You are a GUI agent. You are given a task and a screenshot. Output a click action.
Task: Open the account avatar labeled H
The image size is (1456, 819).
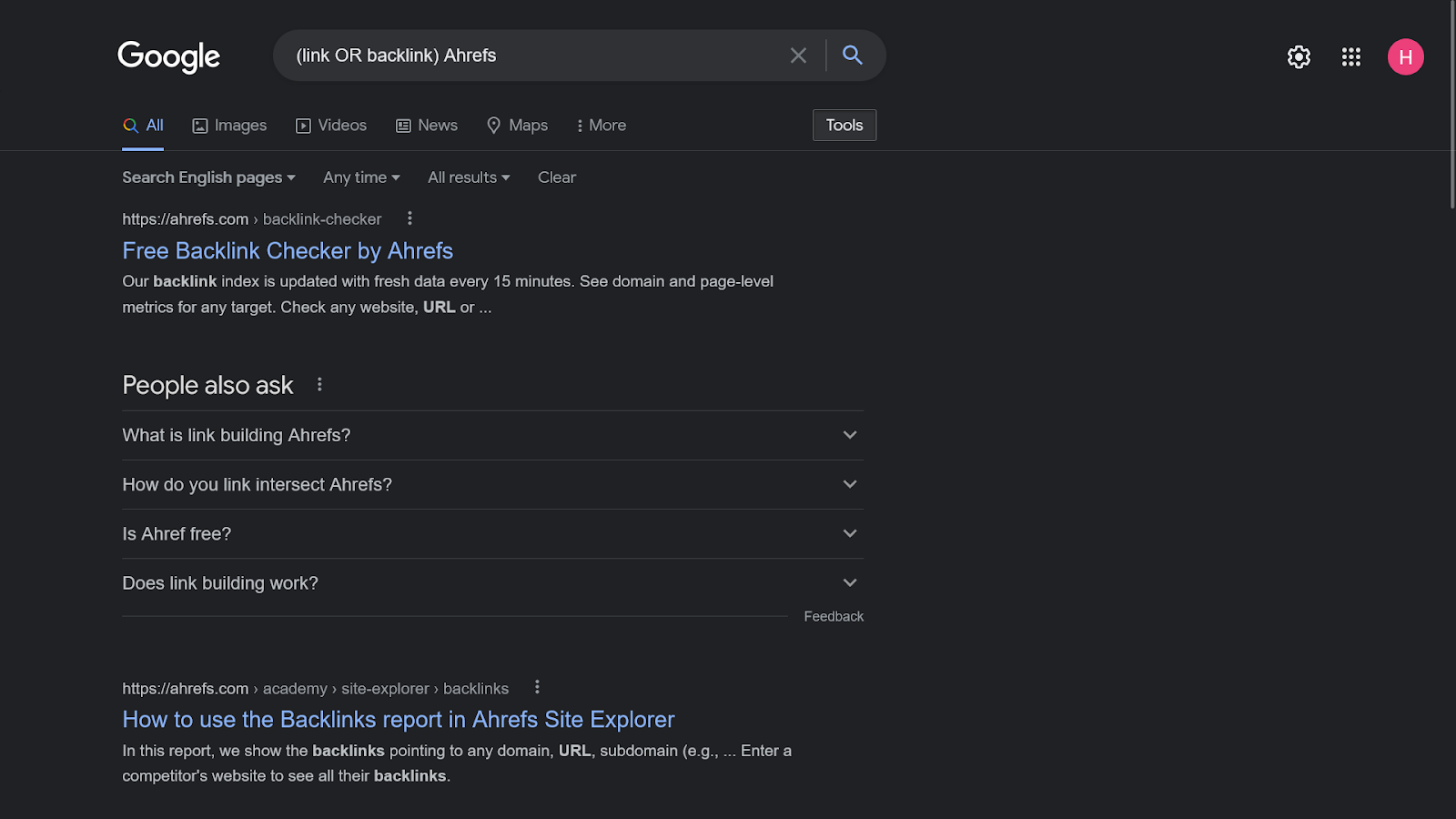1405,56
